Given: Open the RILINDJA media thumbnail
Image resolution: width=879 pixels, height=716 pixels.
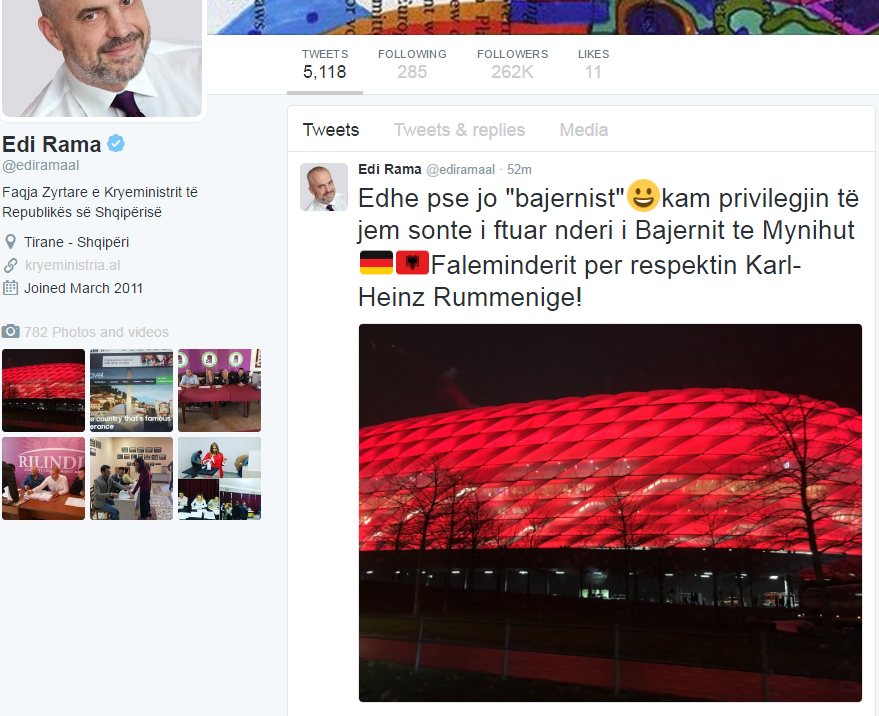Looking at the screenshot, I should [x=43, y=478].
